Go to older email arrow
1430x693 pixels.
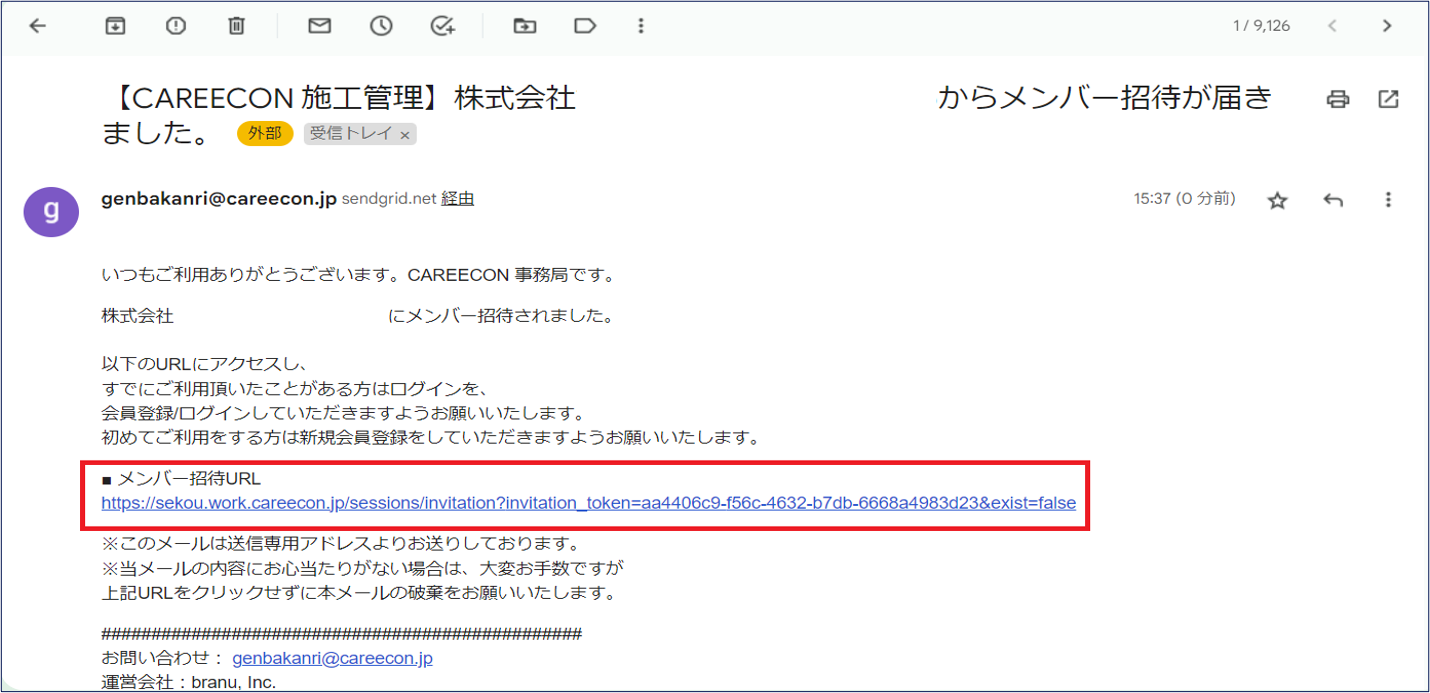tap(1387, 26)
